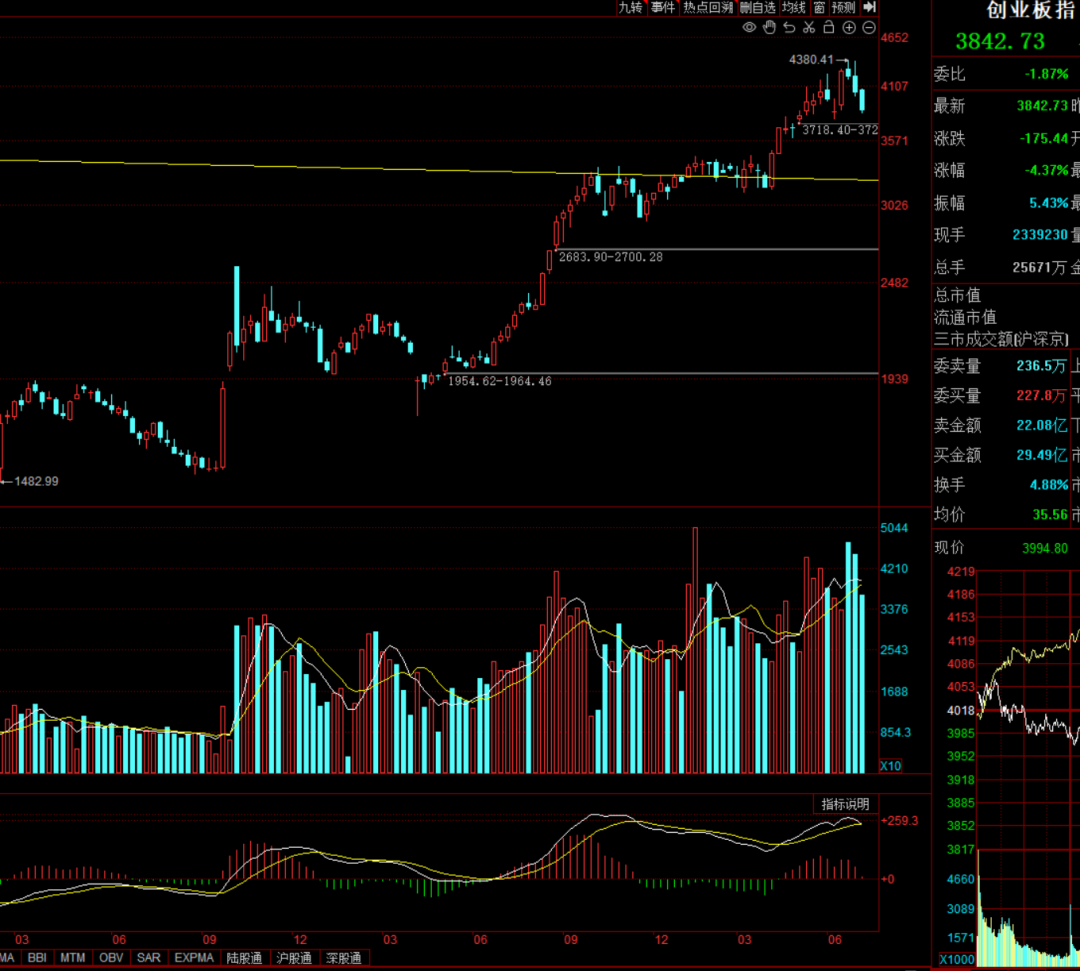This screenshot has height=971, width=1080.
Task: Zoom in with the plus circle icon
Action: [x=849, y=28]
